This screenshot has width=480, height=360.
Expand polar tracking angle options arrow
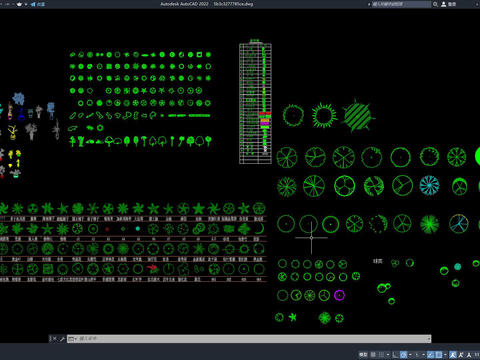pos(410,355)
